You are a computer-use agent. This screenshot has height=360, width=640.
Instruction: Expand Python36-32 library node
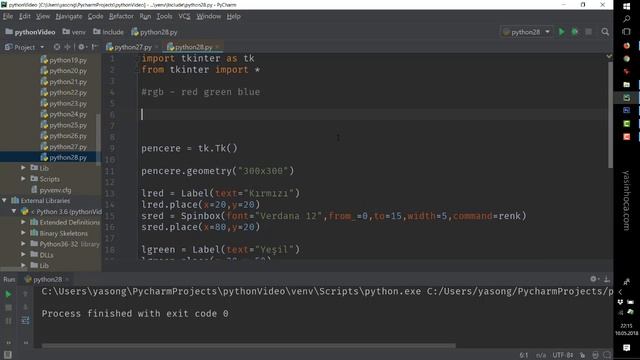click(x=23, y=244)
